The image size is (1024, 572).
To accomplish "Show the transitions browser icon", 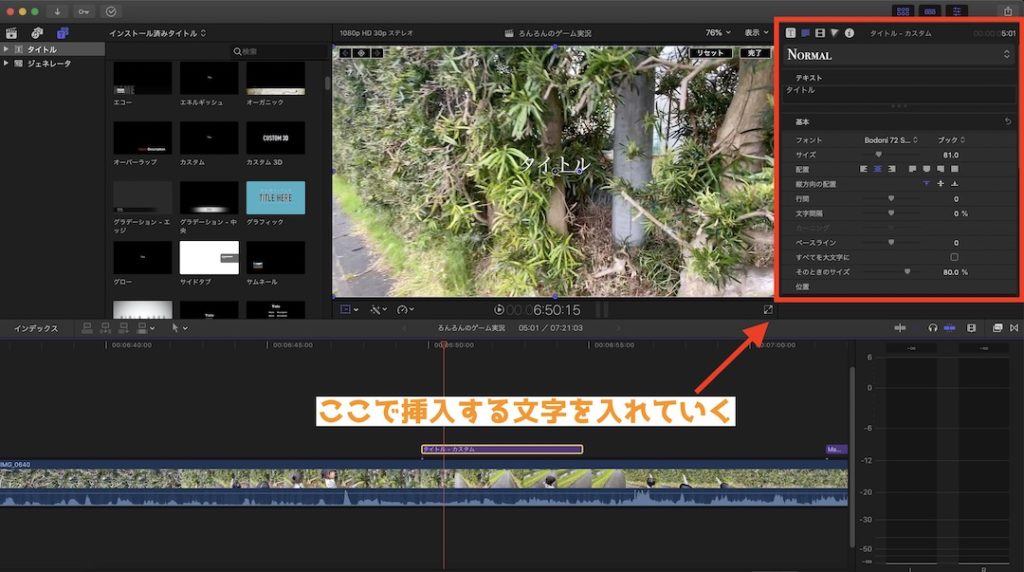I will (1014, 328).
